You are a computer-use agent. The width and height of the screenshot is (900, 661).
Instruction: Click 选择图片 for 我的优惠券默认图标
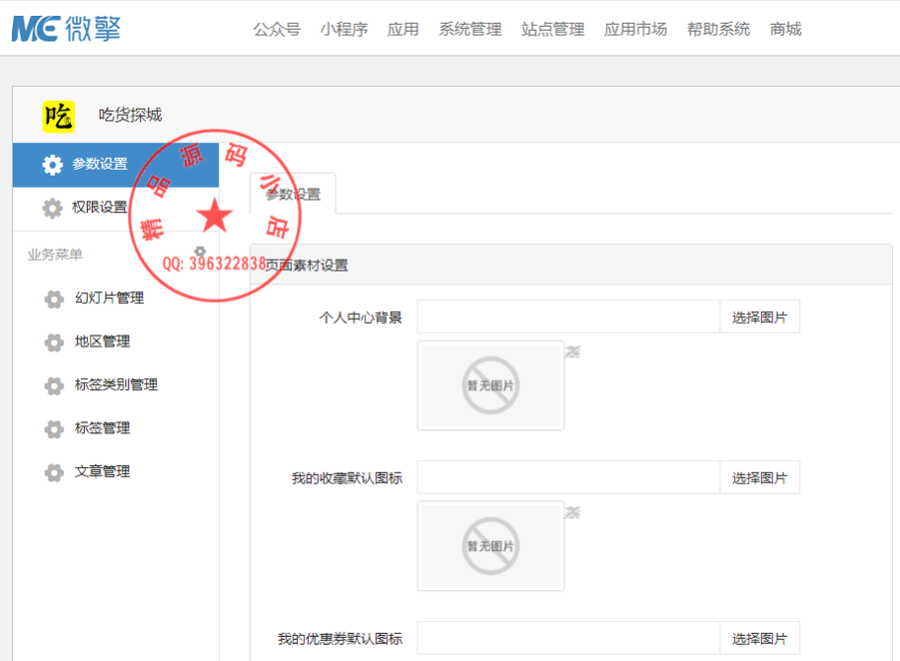(759, 637)
